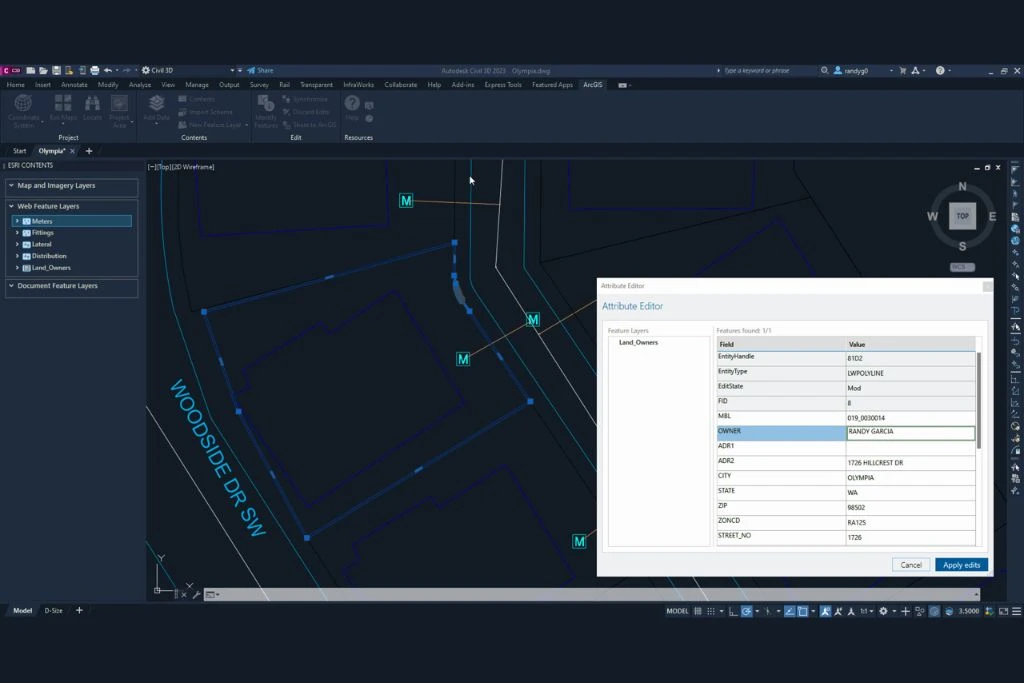The height and width of the screenshot is (683, 1024).
Task: Click the TOP face of the ViewCube
Action: (963, 216)
